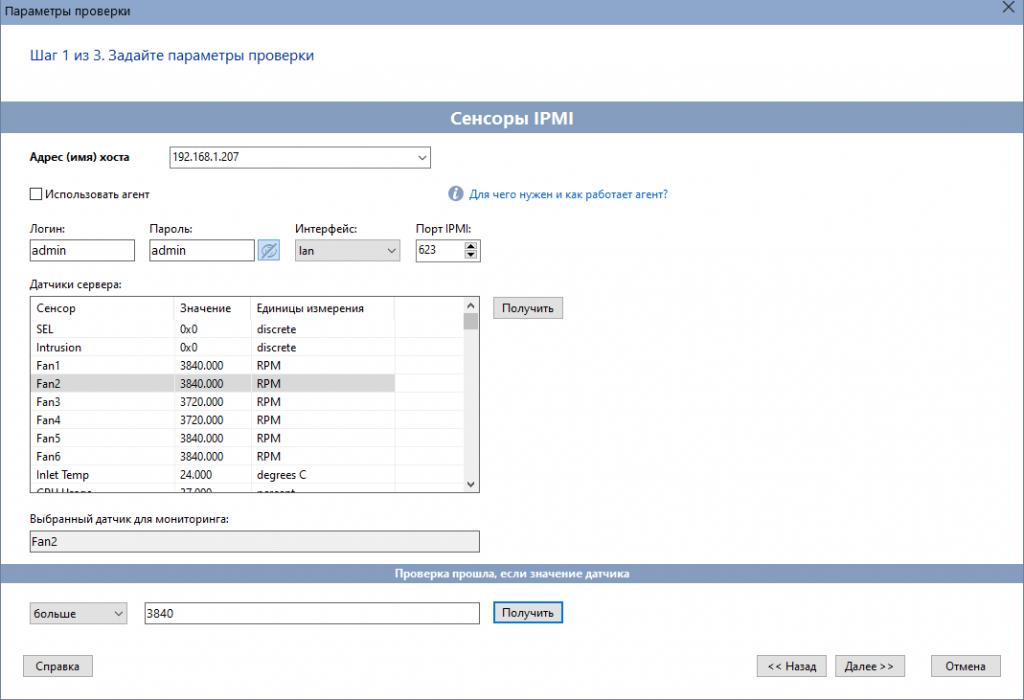The width and height of the screenshot is (1024, 700).
Task: Click the selected sensor field Fan2
Action: pyautogui.click(x=255, y=541)
